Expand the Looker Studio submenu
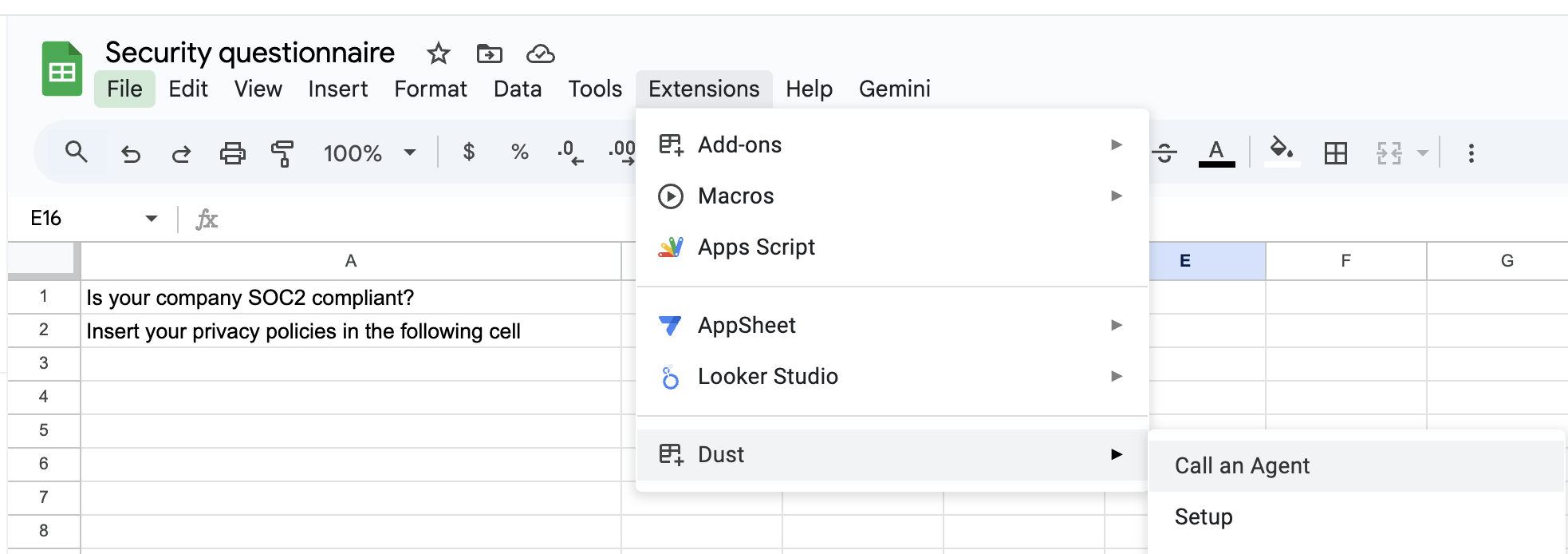 tap(892, 376)
